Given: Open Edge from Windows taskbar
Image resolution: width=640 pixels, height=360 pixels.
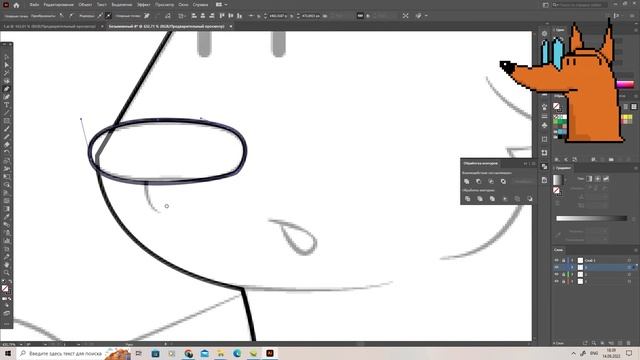Looking at the screenshot, I should (x=237, y=353).
